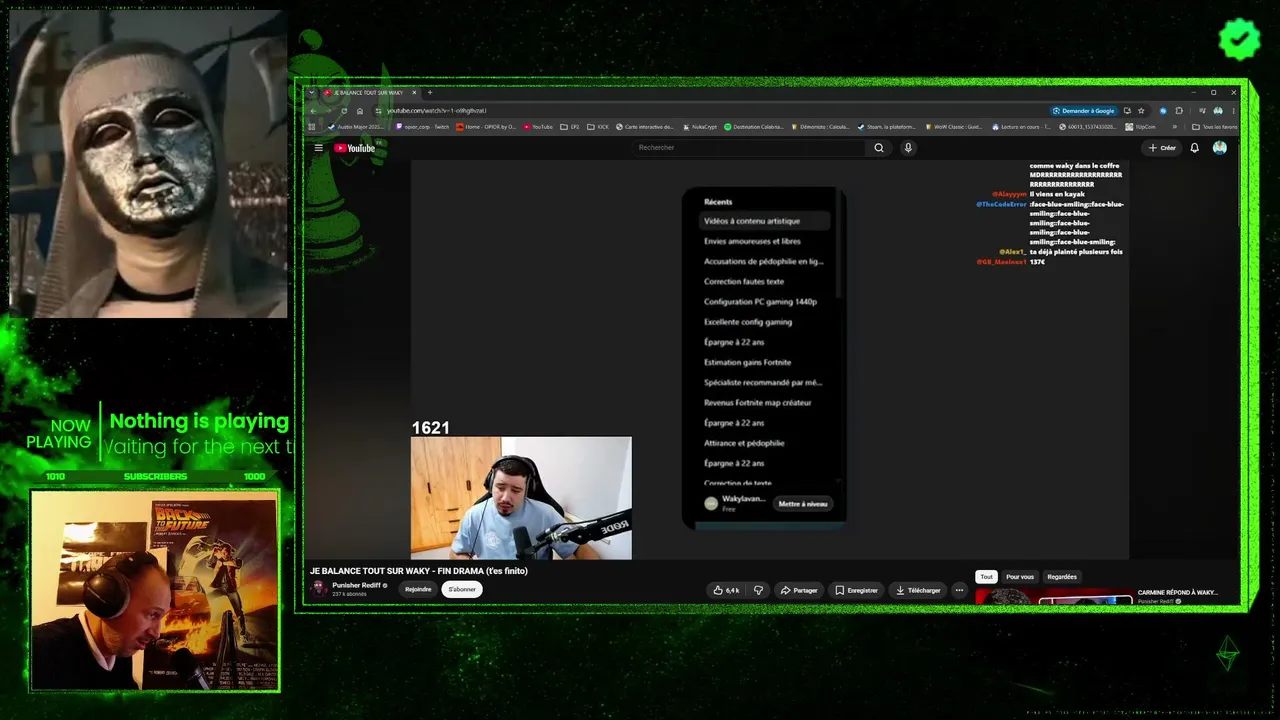Viewport: 1280px width, 720px height.
Task: Open the YouTube account avatar menu
Action: tap(1220, 148)
